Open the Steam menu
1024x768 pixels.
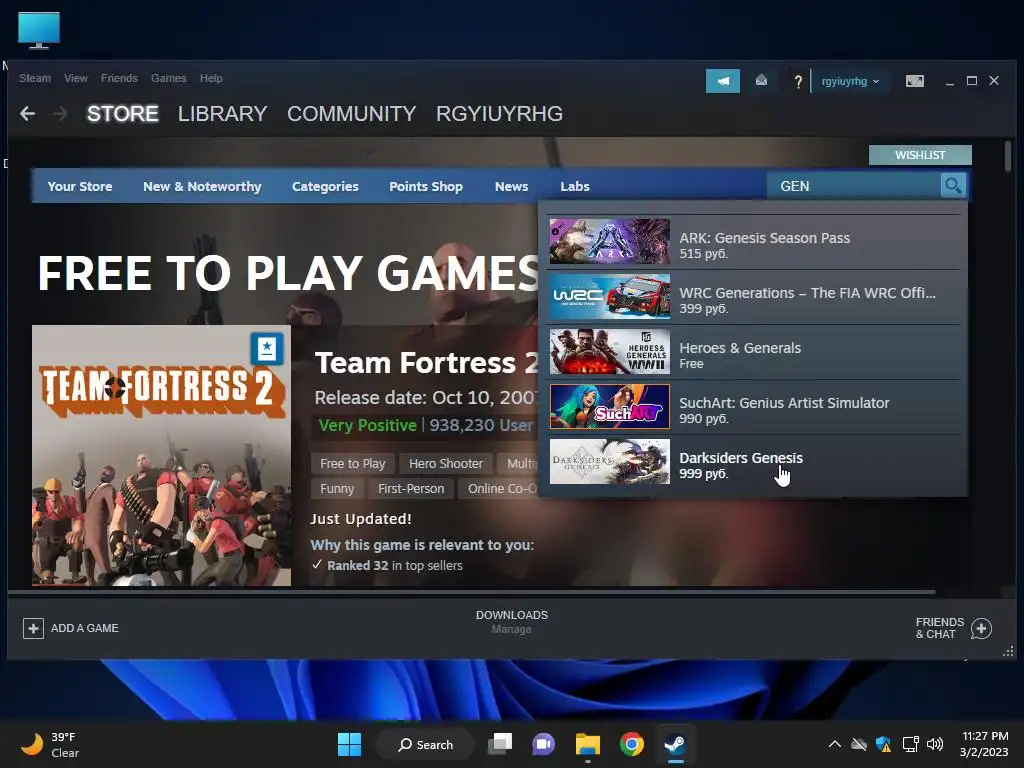[35, 78]
